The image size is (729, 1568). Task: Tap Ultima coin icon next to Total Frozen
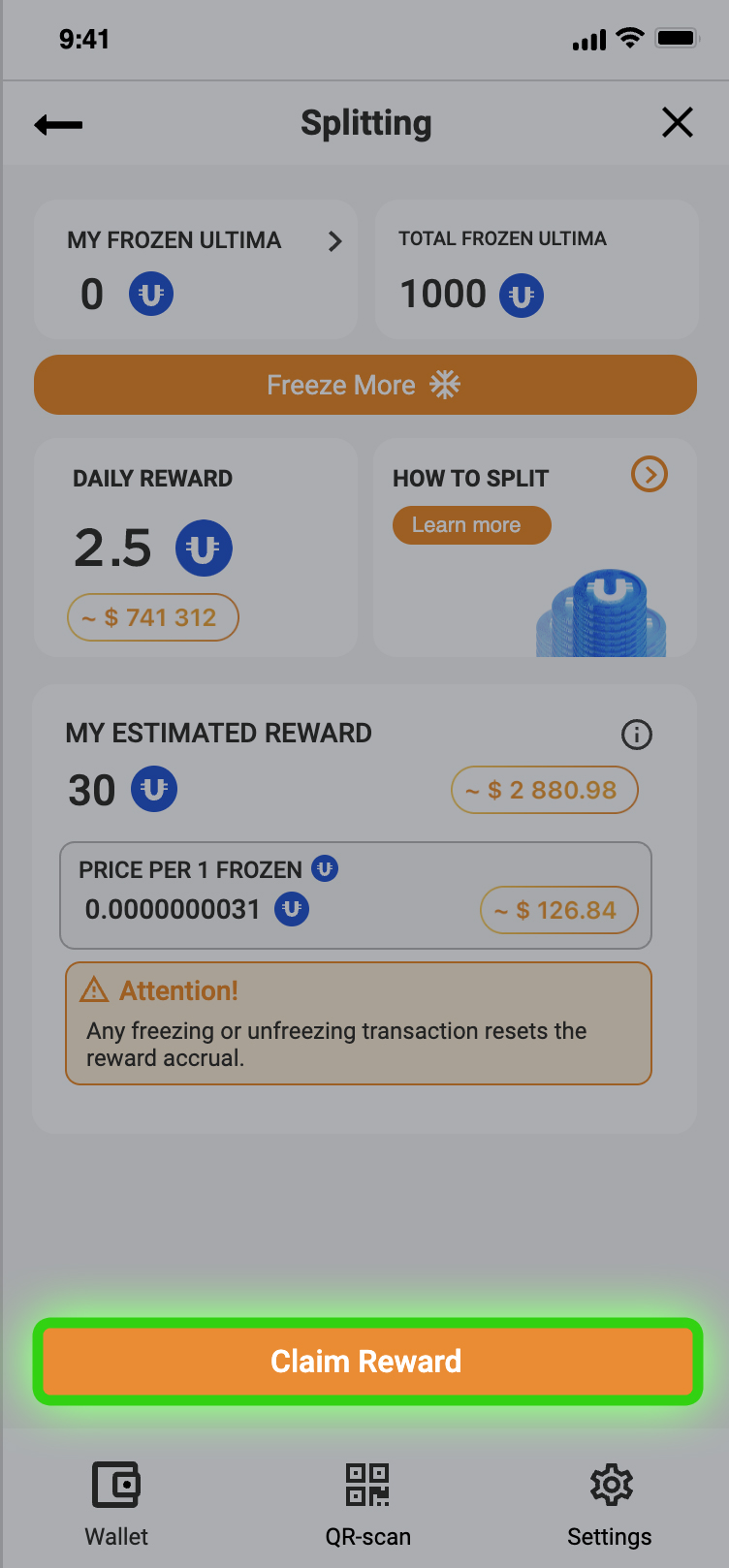pyautogui.click(x=522, y=296)
